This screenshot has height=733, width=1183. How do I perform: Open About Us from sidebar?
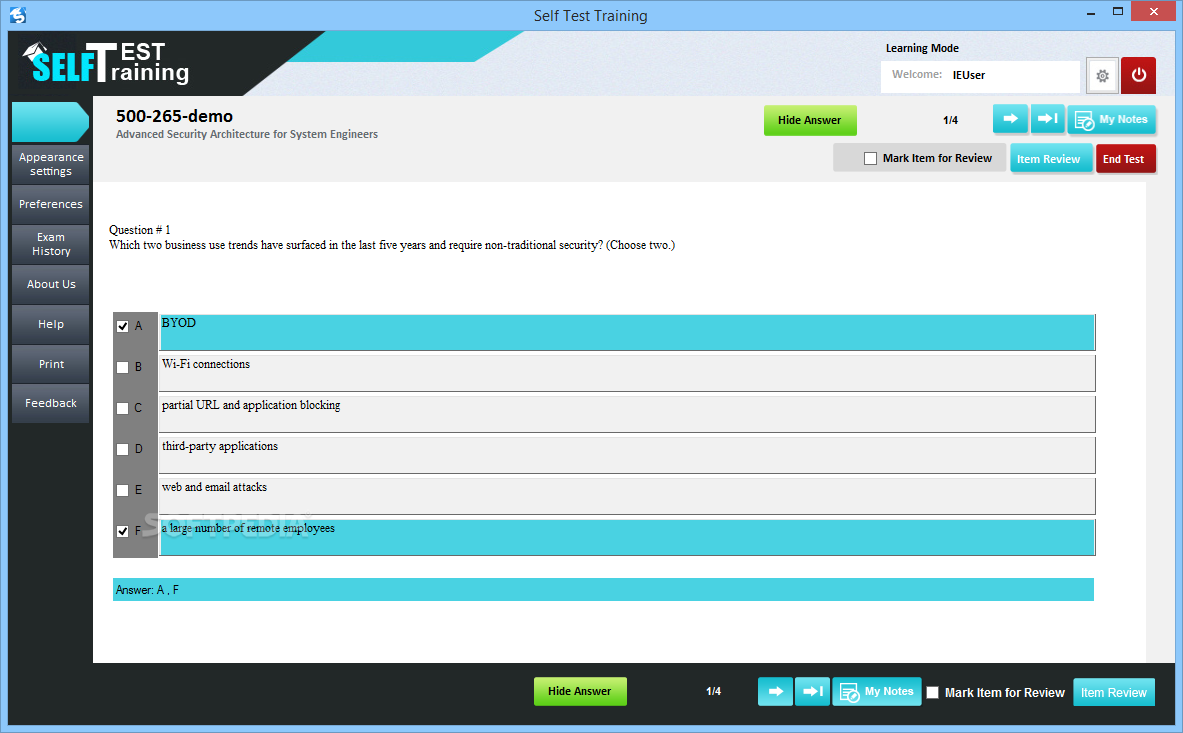coord(51,284)
